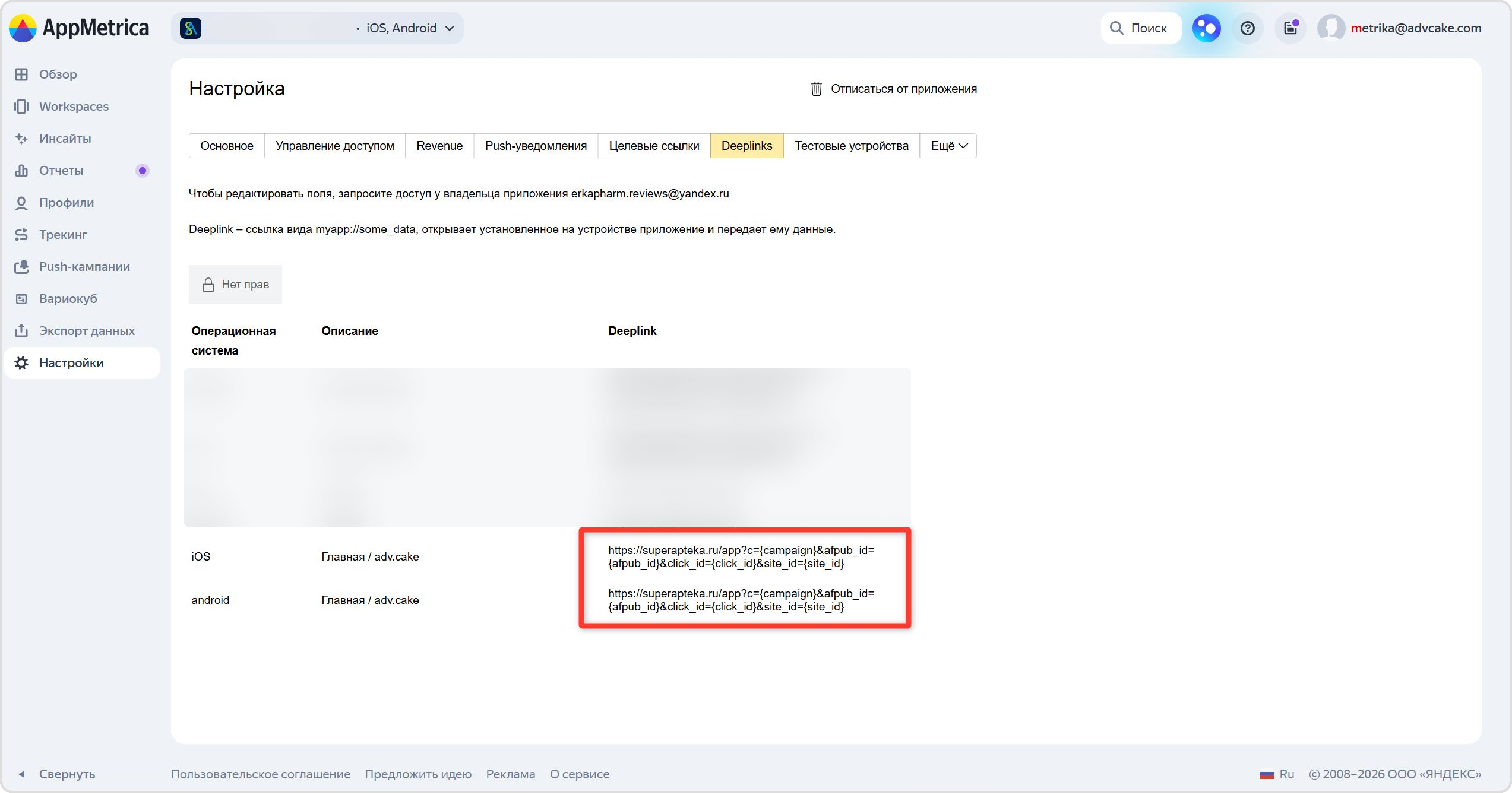Open the Revenue tab
The image size is (1512, 793).
(439, 145)
